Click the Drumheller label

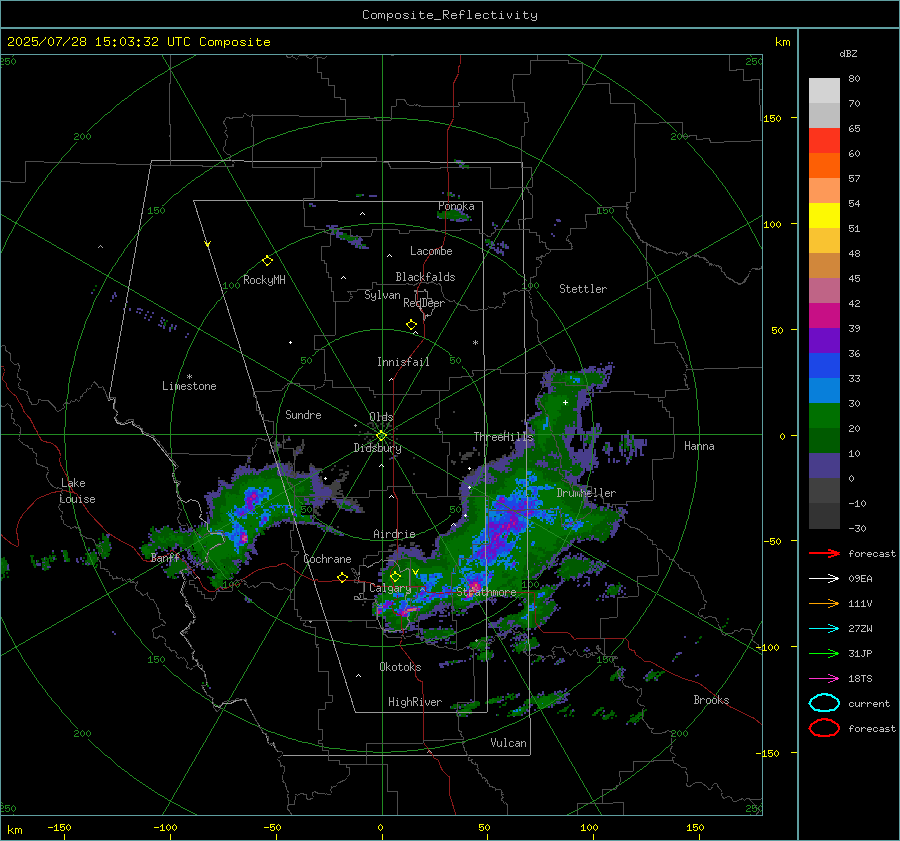coord(586,493)
